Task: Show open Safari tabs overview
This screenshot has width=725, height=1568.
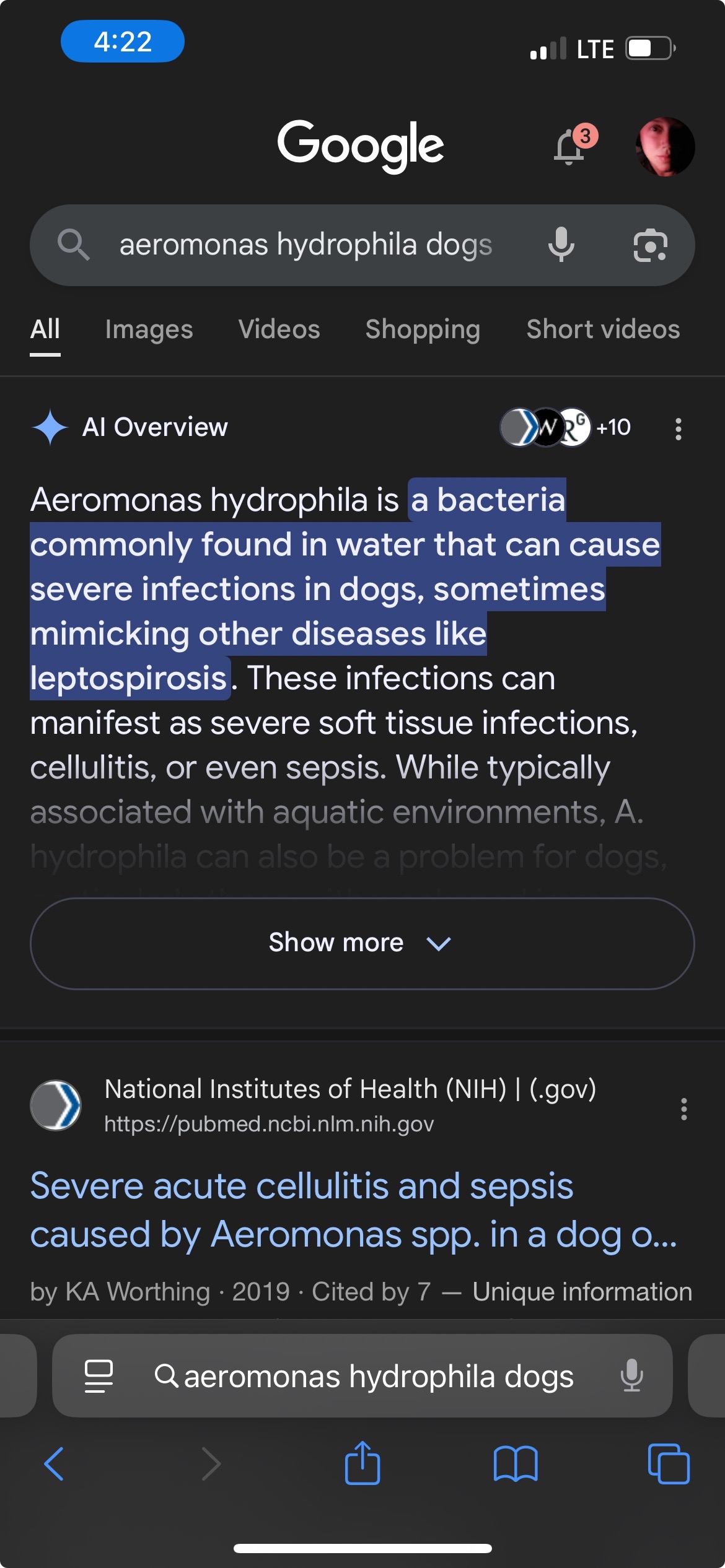Action: (x=669, y=1464)
